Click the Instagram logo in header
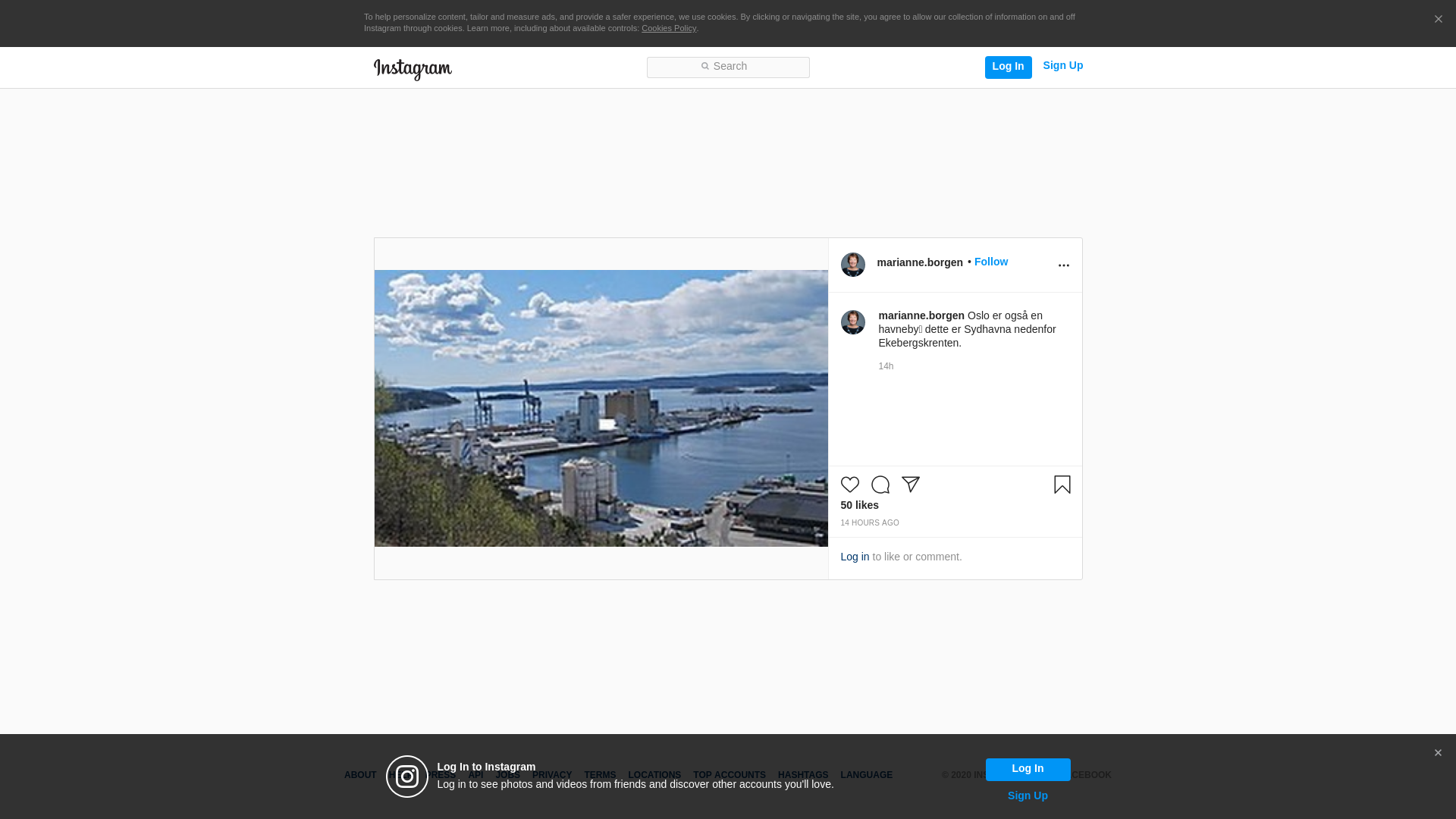Screen dimensions: 1456x819 [x=413, y=69]
